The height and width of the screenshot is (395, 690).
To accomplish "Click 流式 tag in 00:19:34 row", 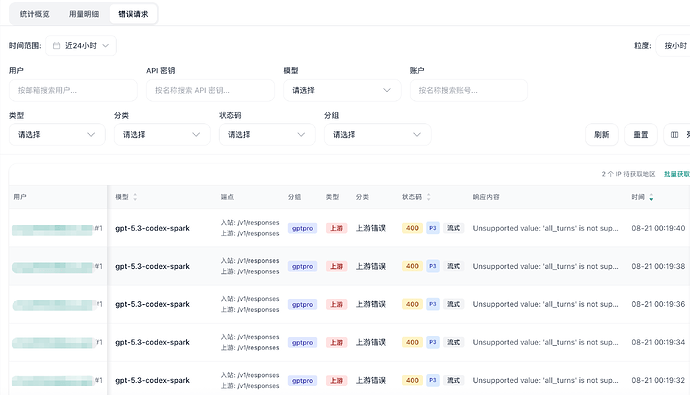I will (453, 342).
